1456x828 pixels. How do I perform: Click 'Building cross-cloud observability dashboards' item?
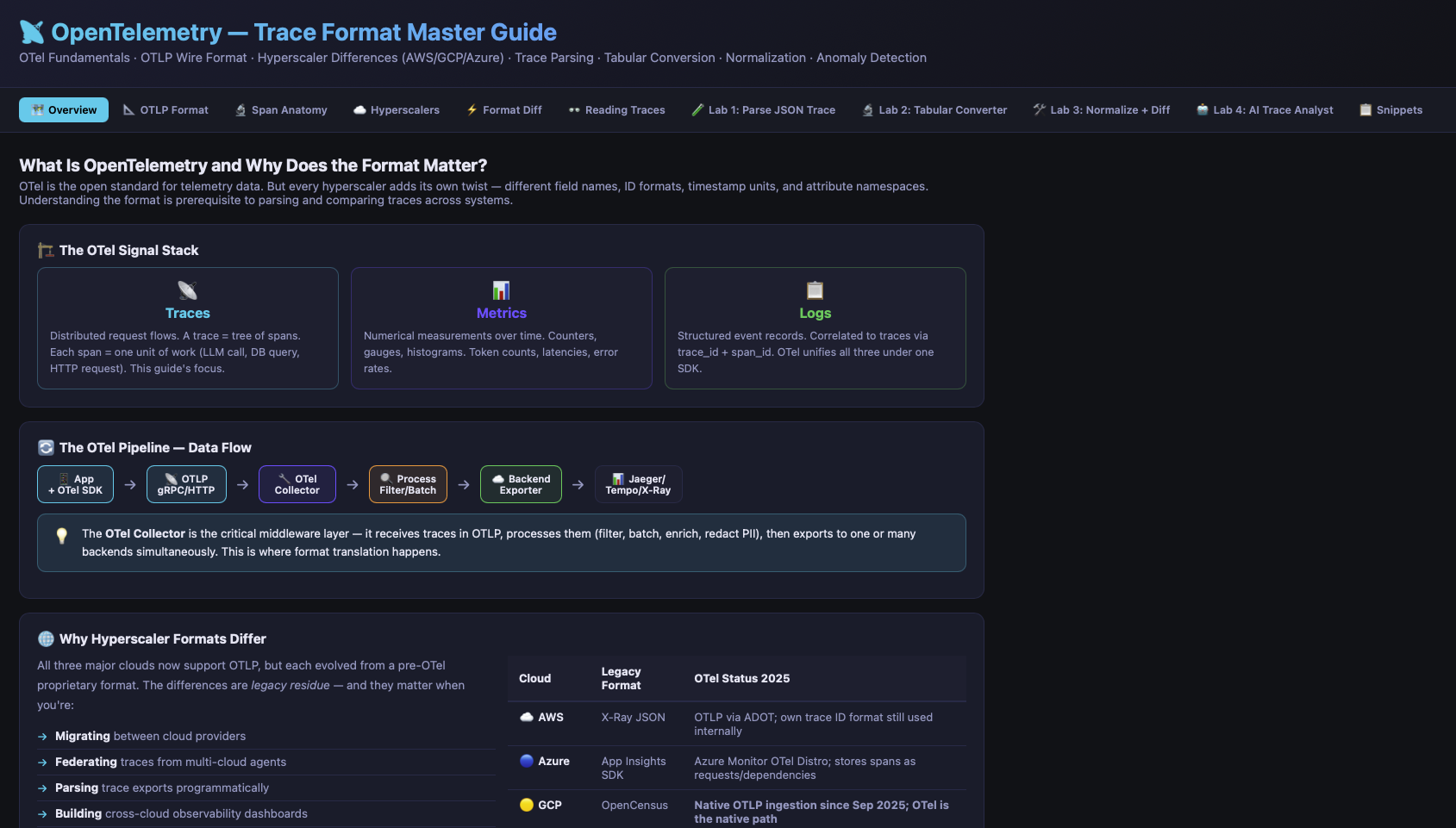tap(266, 814)
